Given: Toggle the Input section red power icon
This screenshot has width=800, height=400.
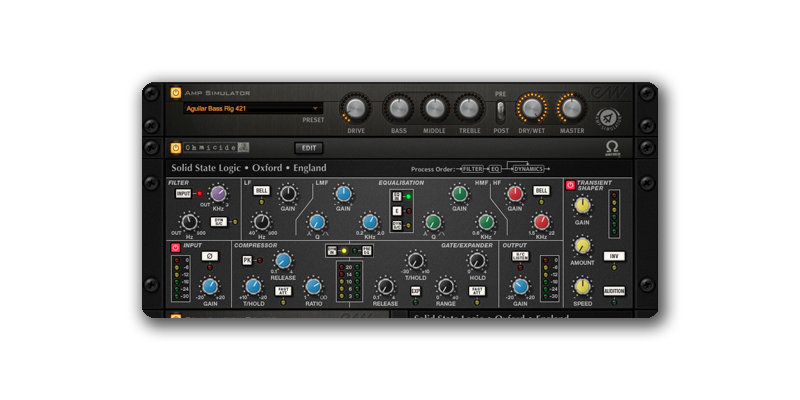Looking at the screenshot, I should [175, 246].
